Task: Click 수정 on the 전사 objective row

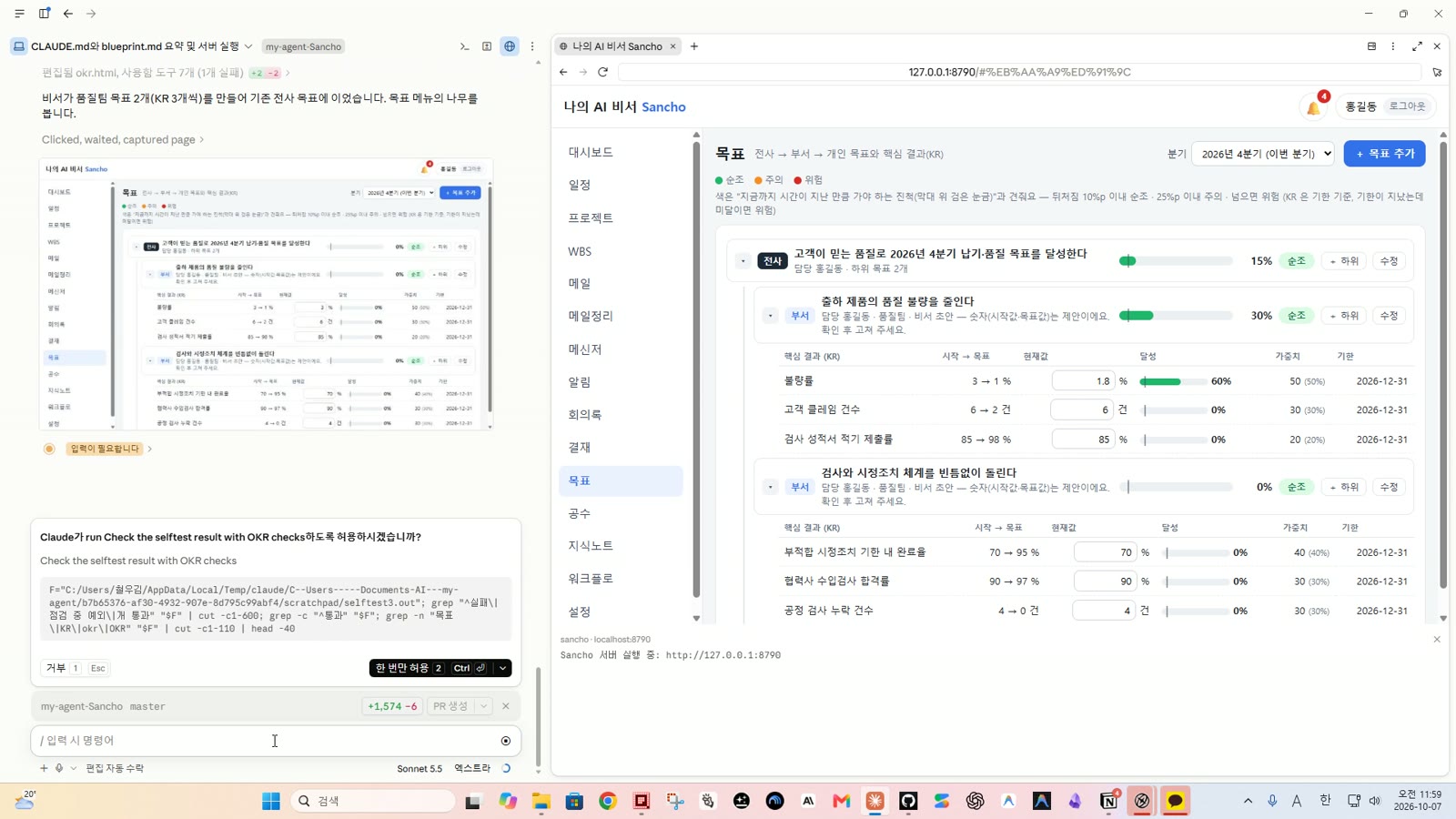Action: [x=1389, y=261]
